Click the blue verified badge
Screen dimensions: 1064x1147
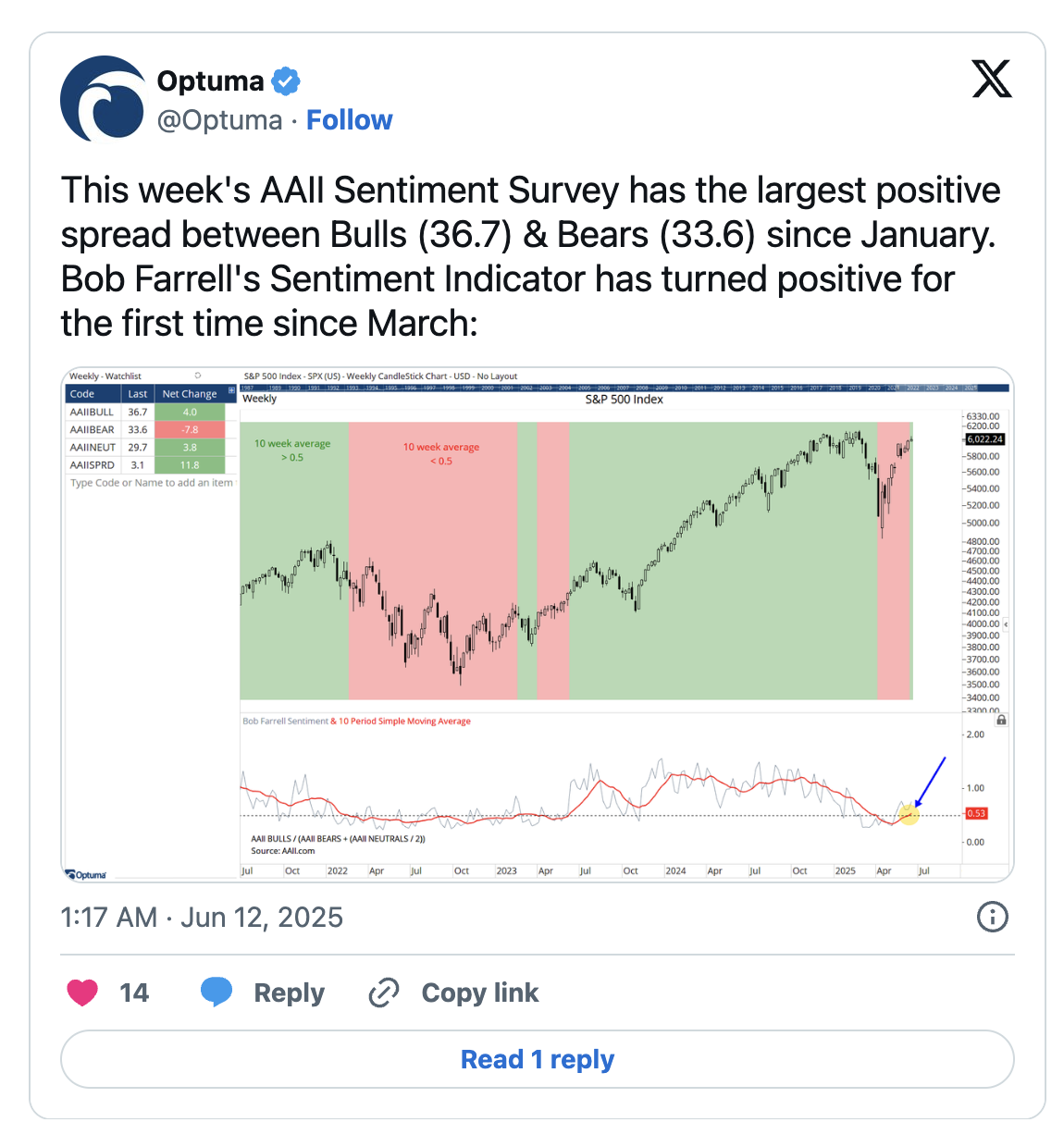[286, 81]
